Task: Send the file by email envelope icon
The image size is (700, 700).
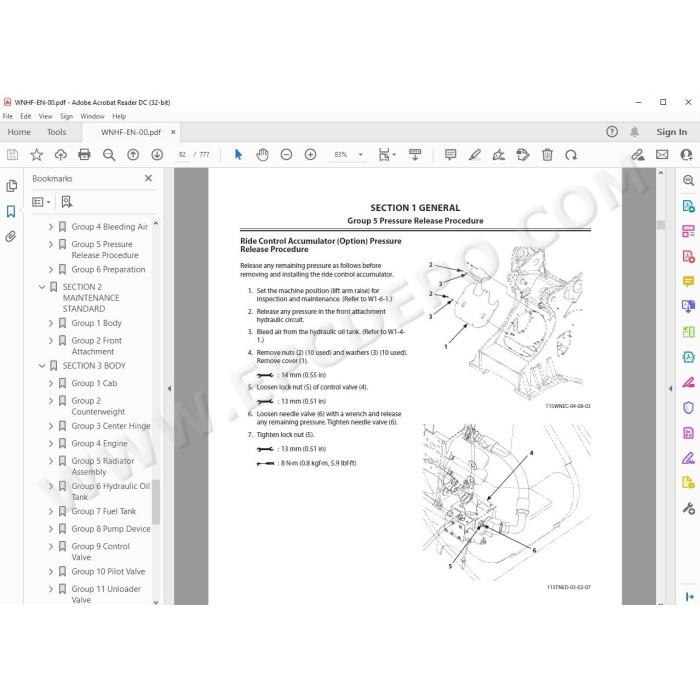Action: 662,154
